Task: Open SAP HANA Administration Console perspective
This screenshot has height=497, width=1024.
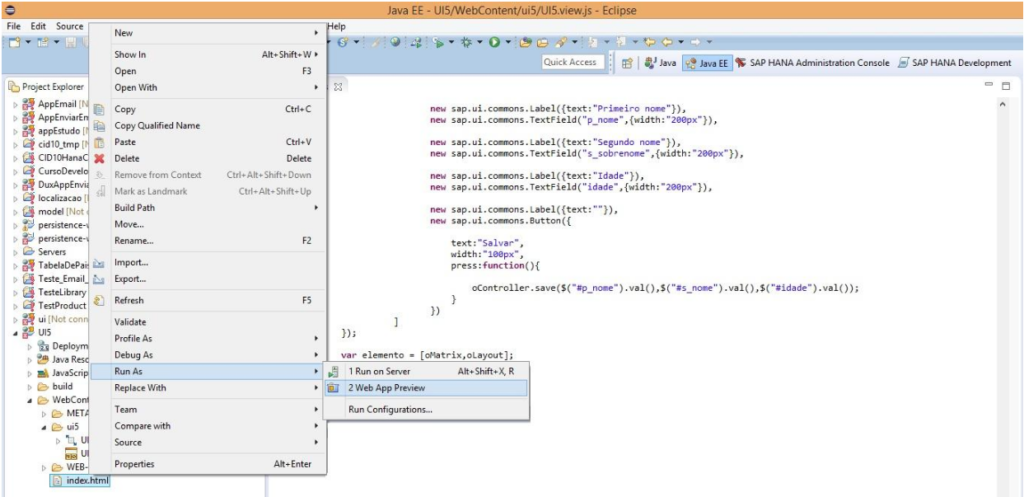Action: (x=811, y=62)
